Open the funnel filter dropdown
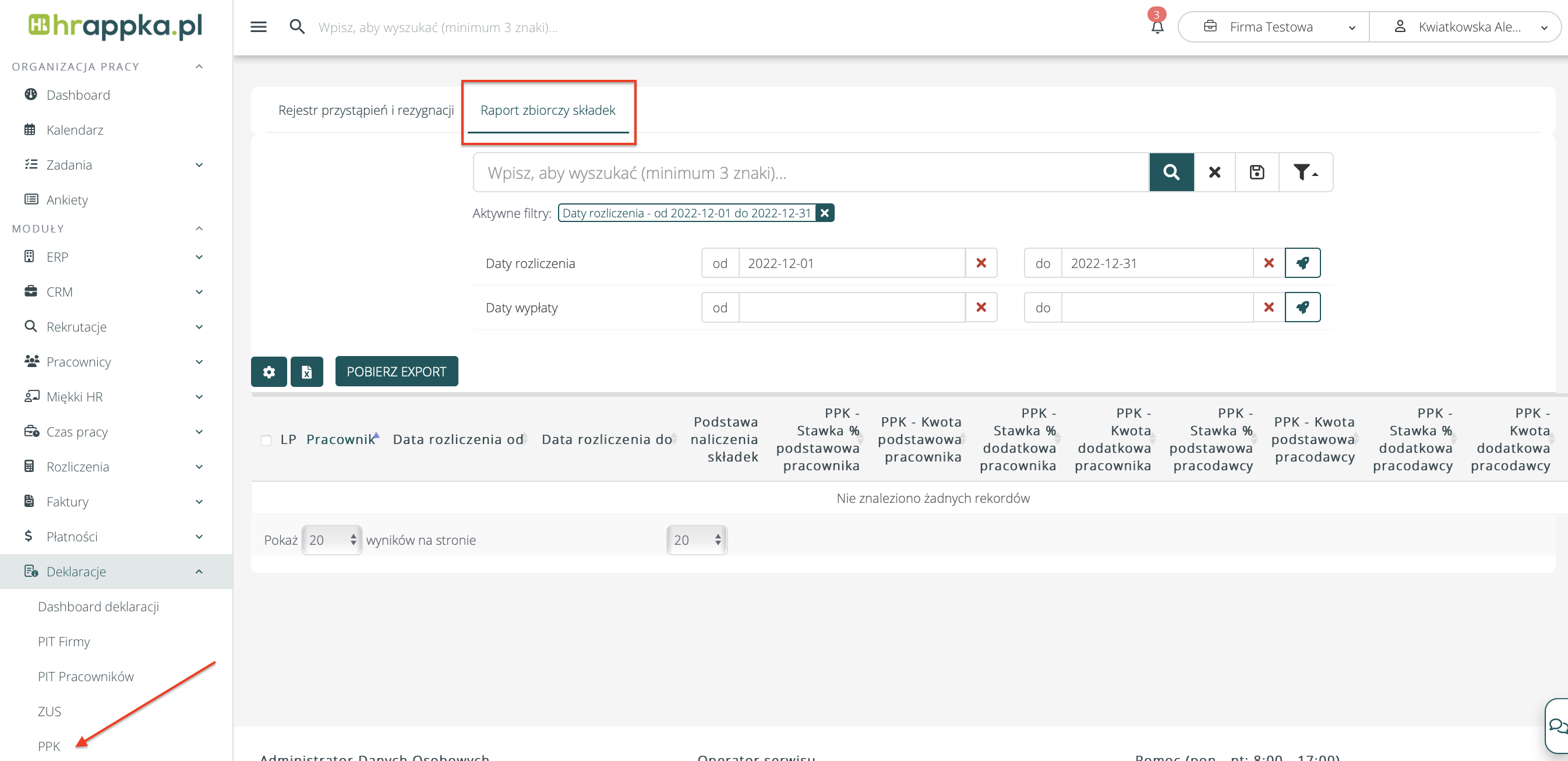1568x761 pixels. click(1305, 172)
